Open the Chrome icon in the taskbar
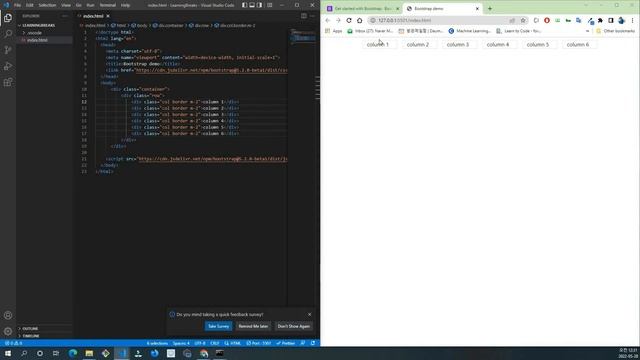This screenshot has width=640, height=360. coord(204,353)
